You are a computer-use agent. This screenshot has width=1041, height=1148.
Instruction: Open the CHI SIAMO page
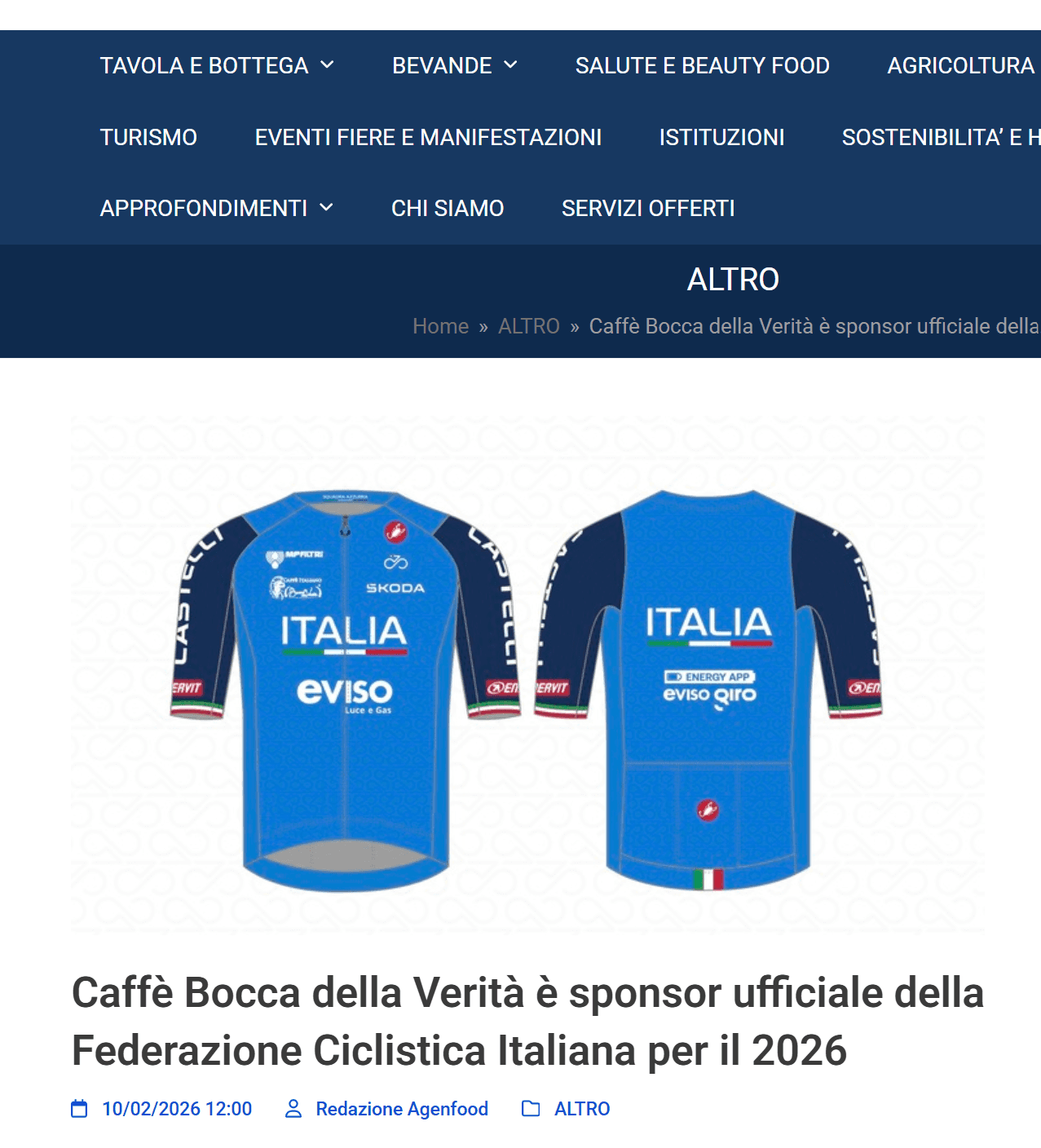pyautogui.click(x=448, y=208)
